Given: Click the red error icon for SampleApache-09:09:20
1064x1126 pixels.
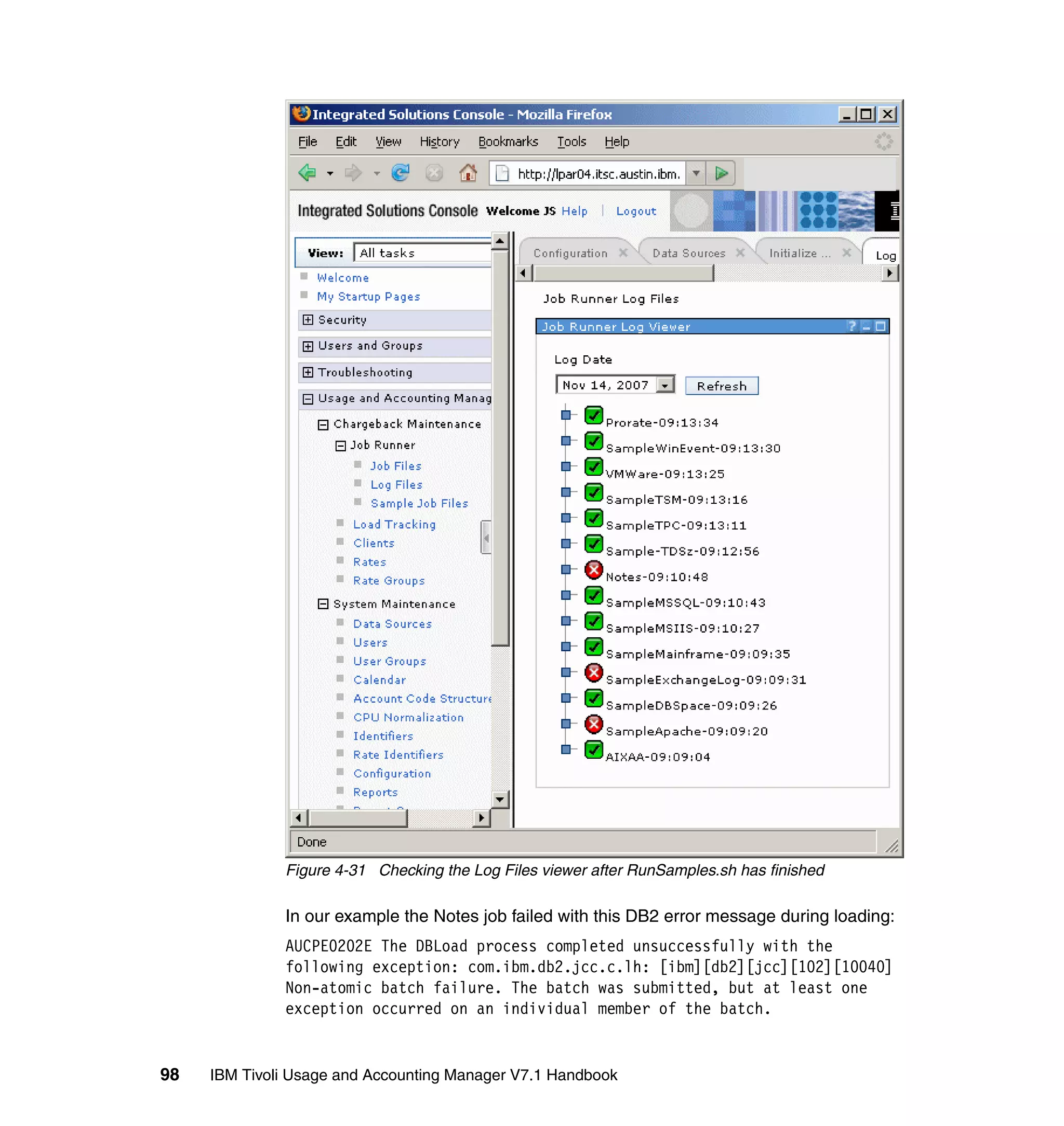Looking at the screenshot, I should coord(593,723).
